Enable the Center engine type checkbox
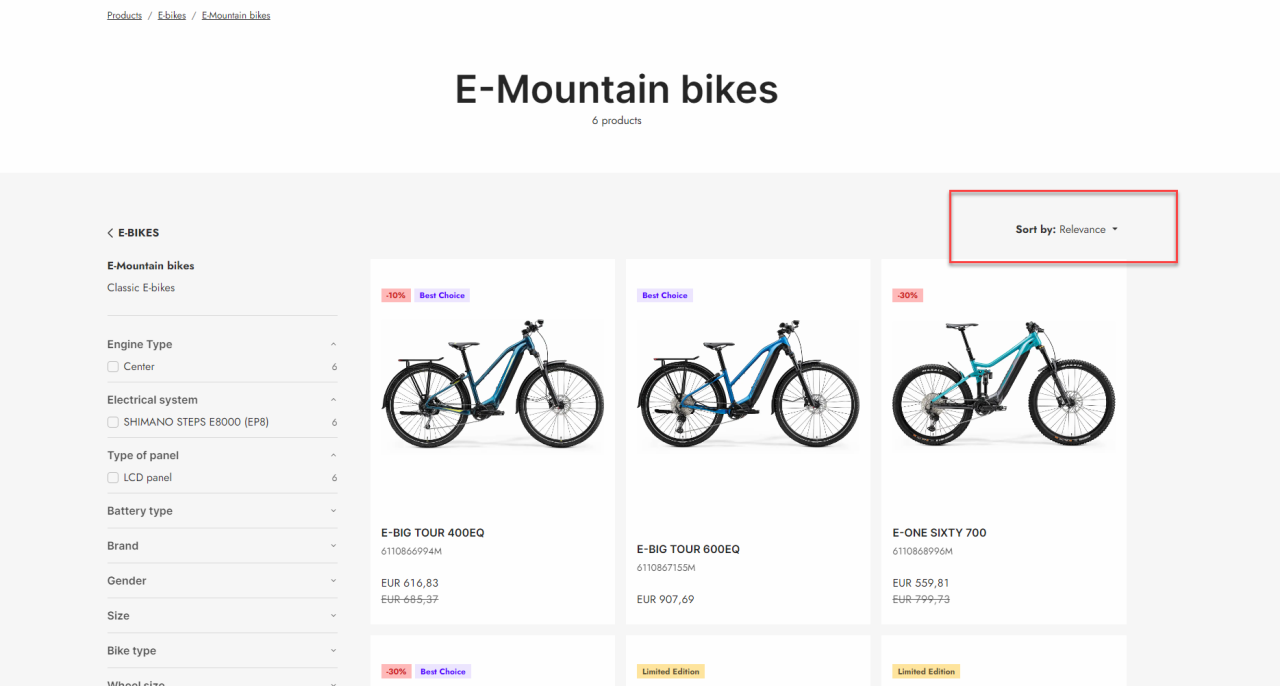1280x686 pixels. point(113,367)
